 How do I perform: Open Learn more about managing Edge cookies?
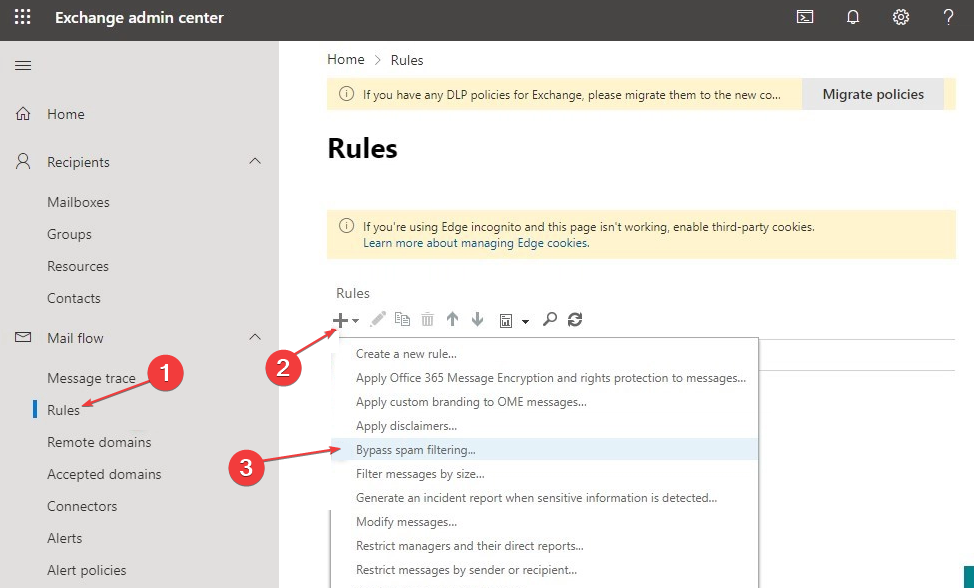click(x=476, y=243)
